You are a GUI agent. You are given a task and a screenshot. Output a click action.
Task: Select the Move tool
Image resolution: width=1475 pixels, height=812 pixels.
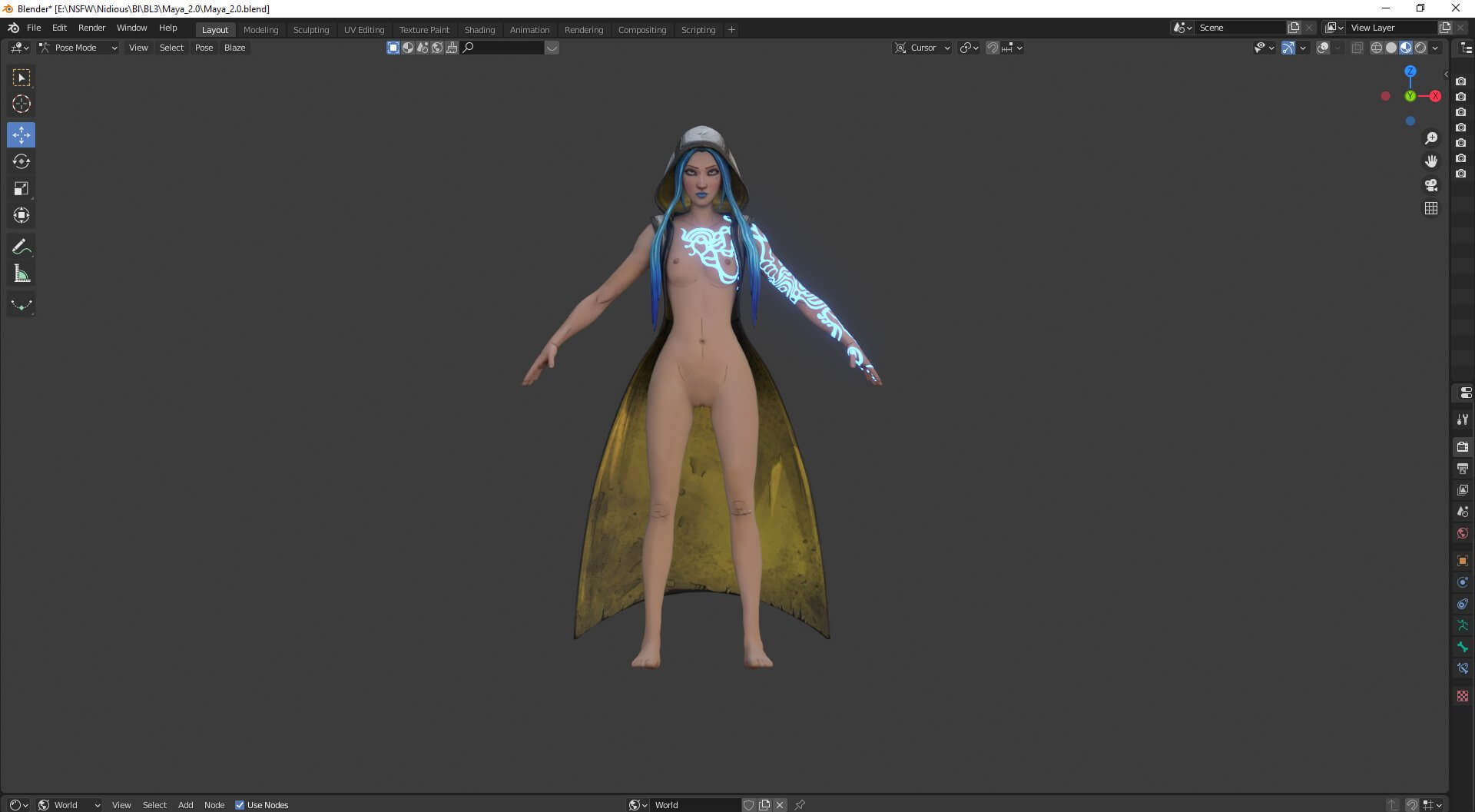coord(21,135)
